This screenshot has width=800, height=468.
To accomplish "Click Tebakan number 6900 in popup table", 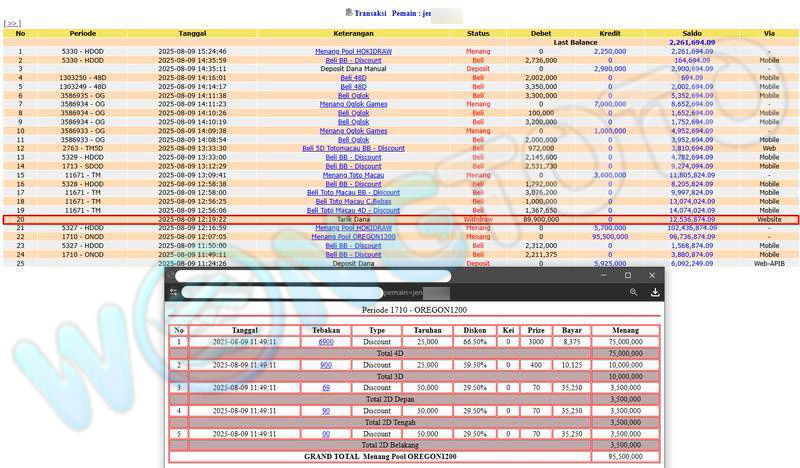I will (x=326, y=342).
